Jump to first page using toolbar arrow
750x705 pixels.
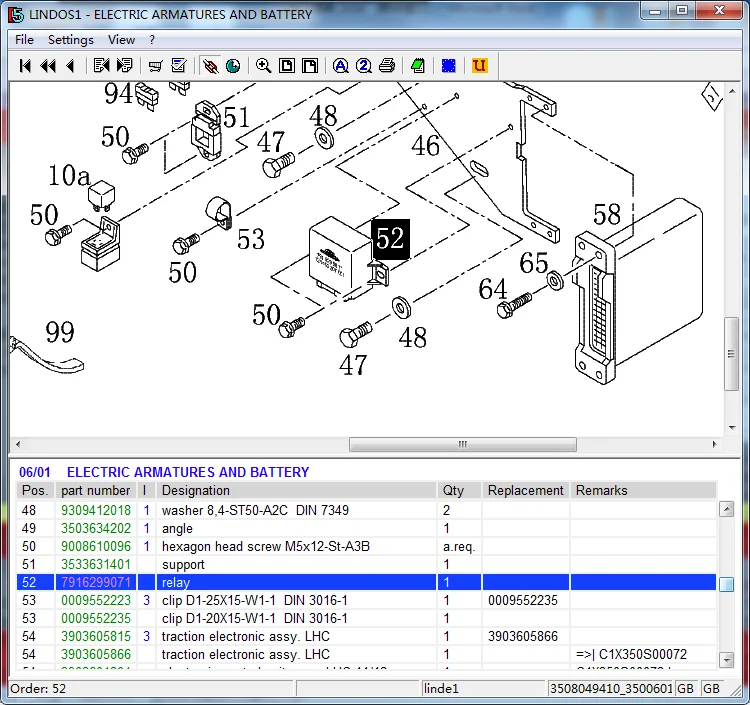pos(26,66)
